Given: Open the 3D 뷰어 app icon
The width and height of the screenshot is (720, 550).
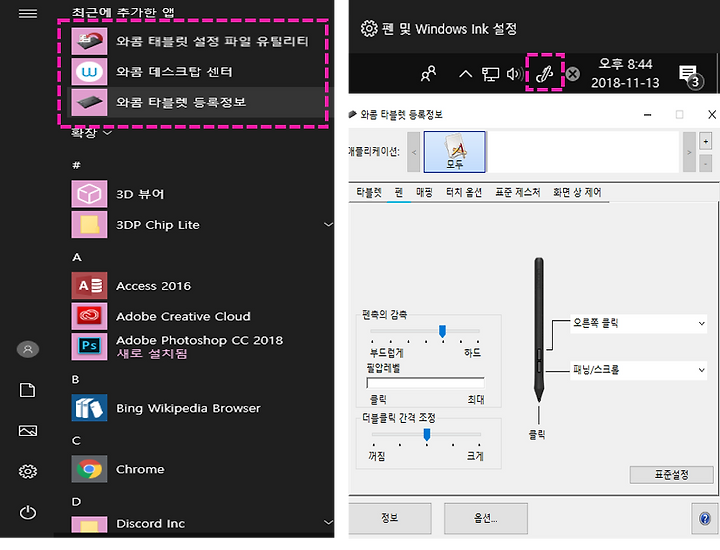Looking at the screenshot, I should pyautogui.click(x=89, y=194).
